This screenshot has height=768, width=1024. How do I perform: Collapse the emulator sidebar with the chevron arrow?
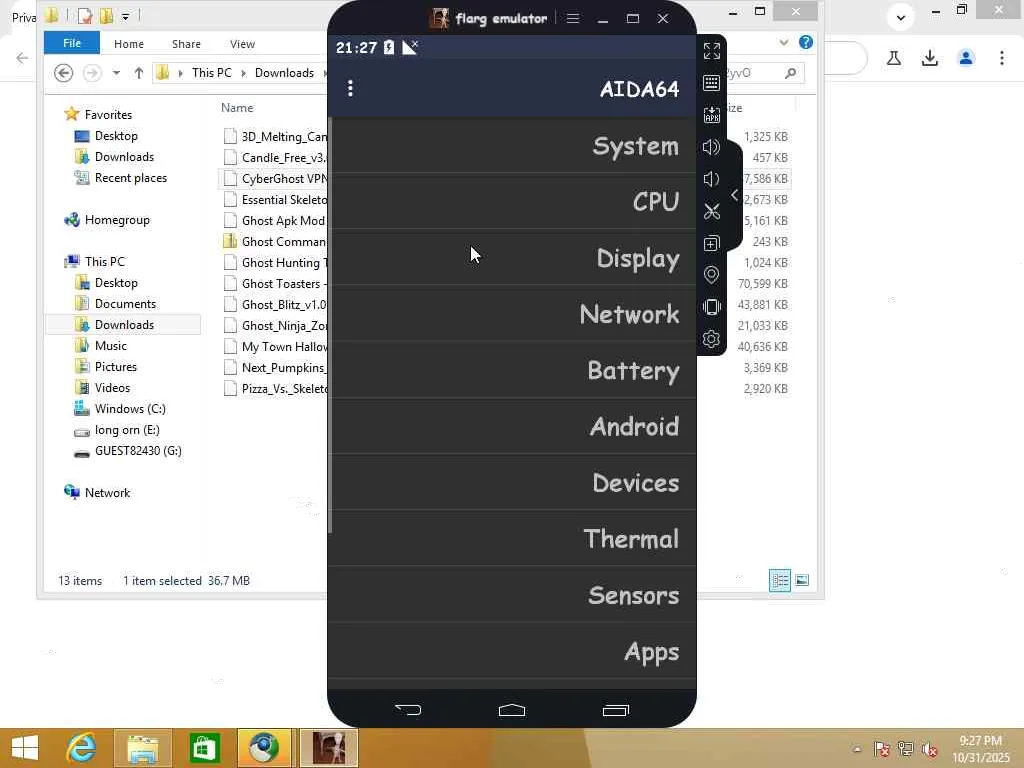(x=735, y=195)
